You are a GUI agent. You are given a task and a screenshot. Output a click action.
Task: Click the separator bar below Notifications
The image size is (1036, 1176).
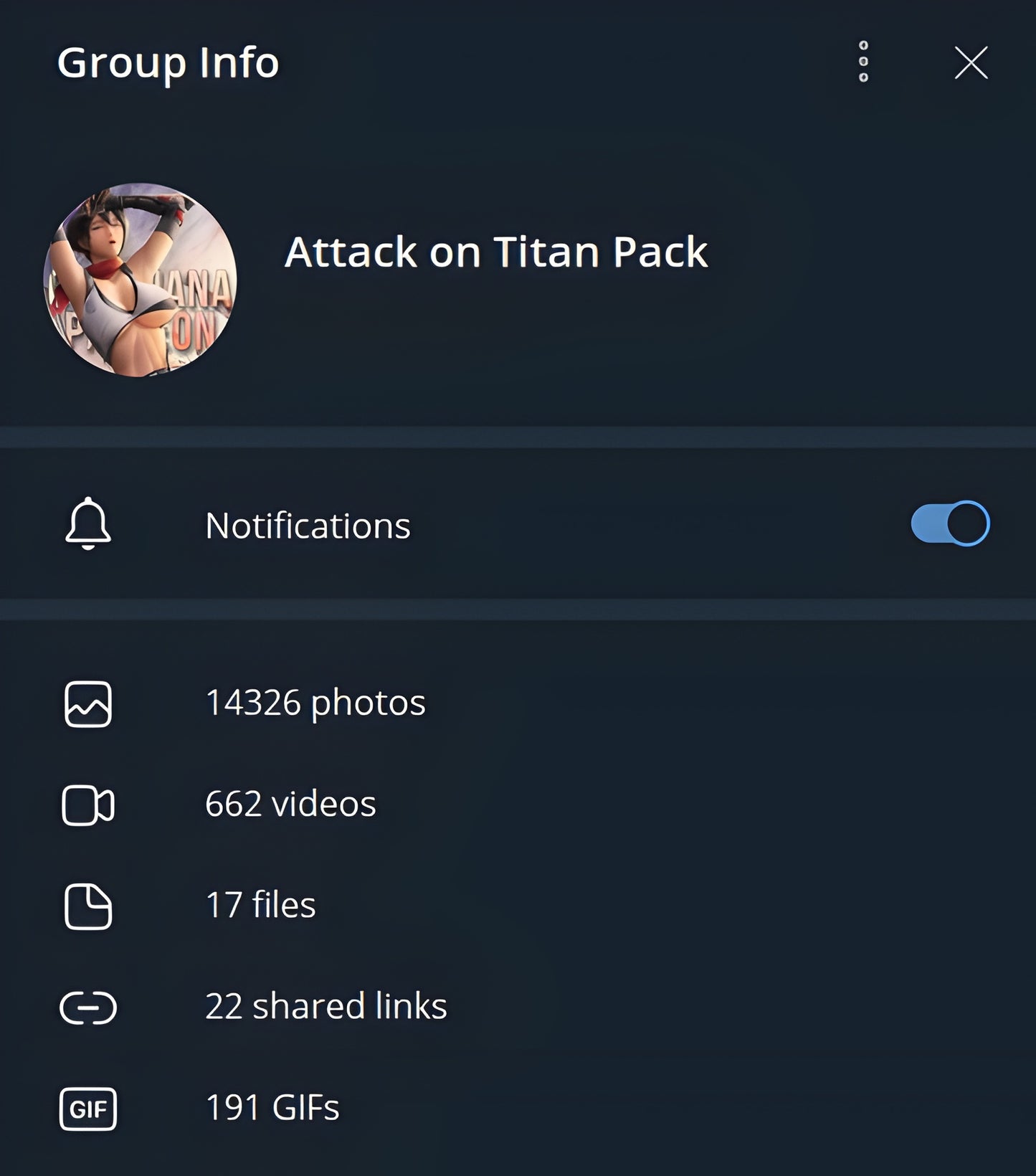coord(518,610)
